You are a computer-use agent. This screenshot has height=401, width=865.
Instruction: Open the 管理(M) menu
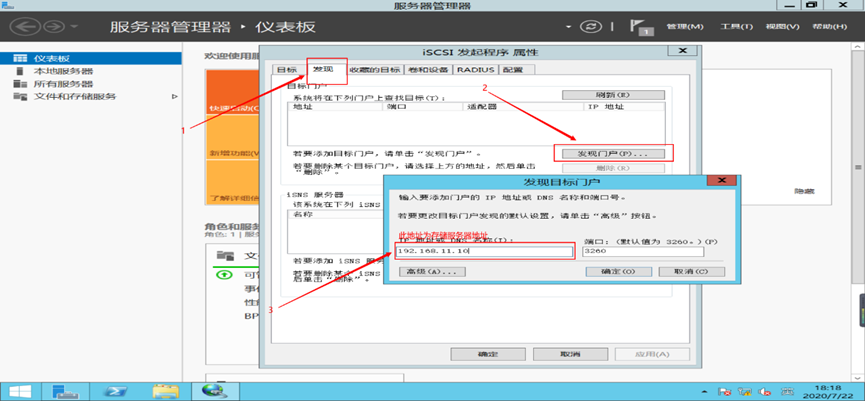(685, 26)
